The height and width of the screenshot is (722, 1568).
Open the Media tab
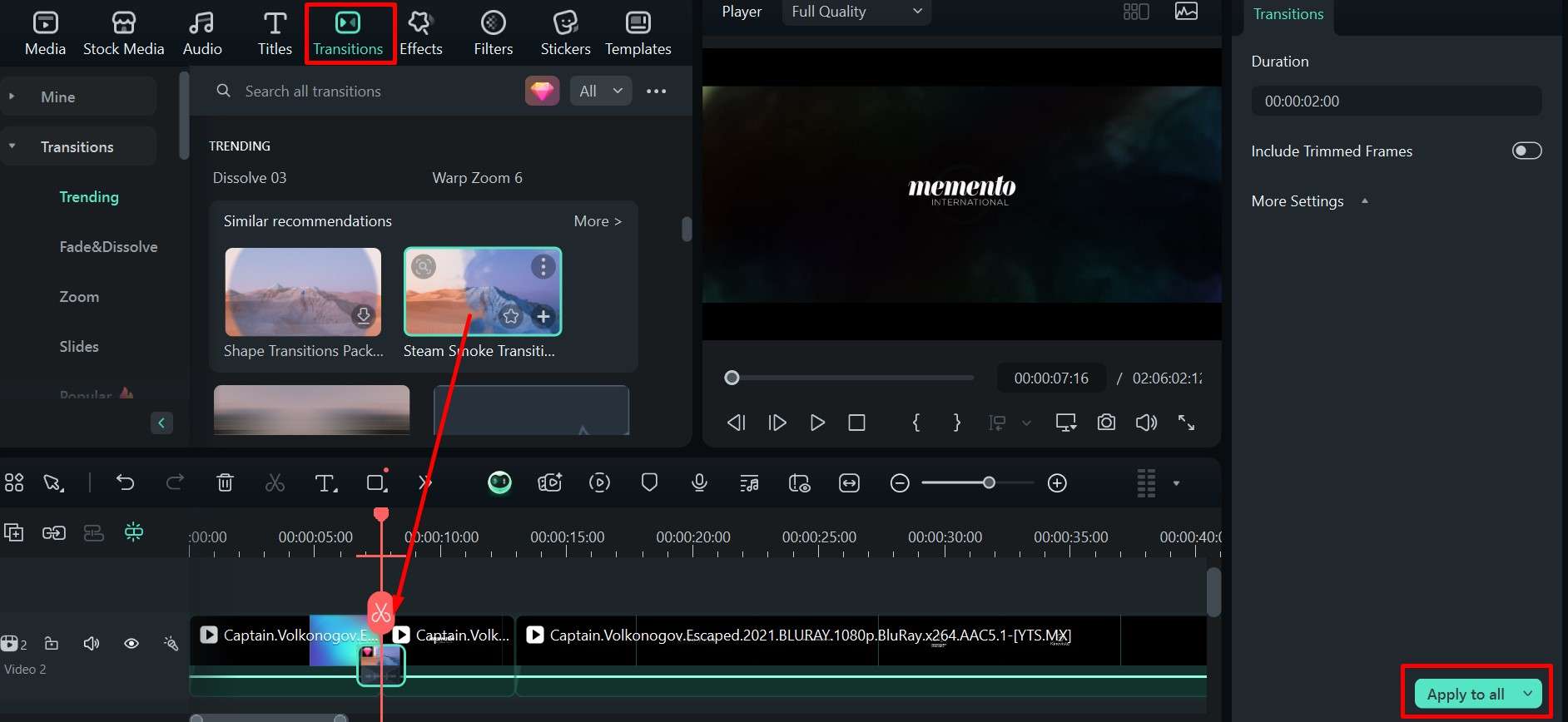tap(45, 33)
